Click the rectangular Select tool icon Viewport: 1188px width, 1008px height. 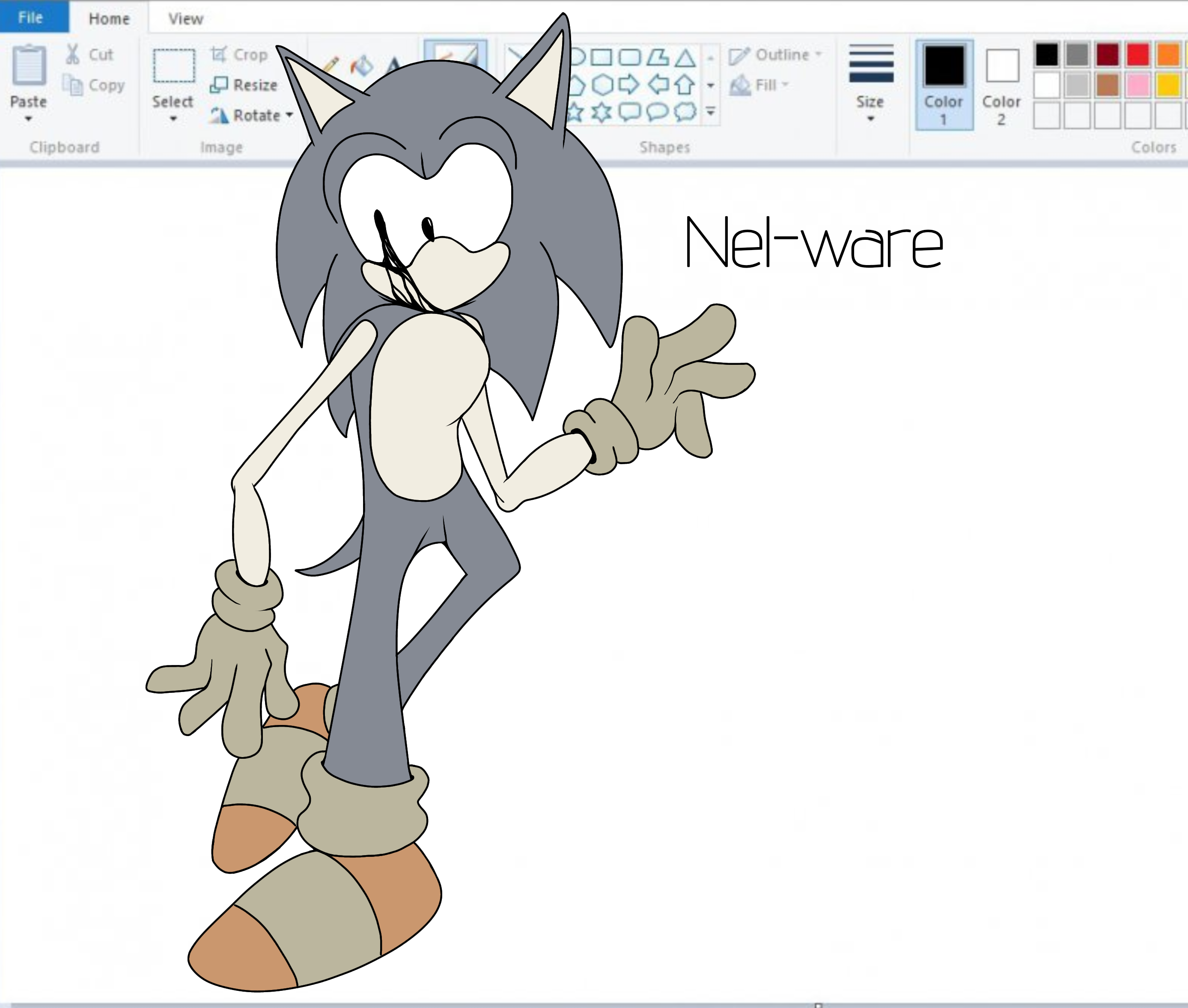174,66
